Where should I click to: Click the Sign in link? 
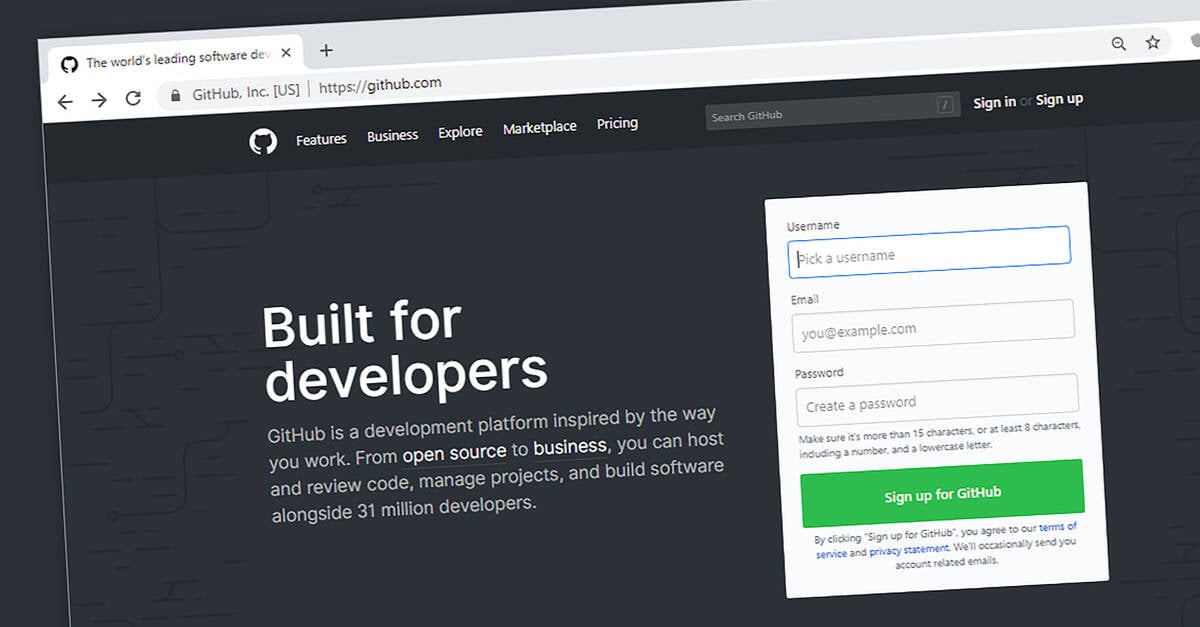tap(994, 102)
